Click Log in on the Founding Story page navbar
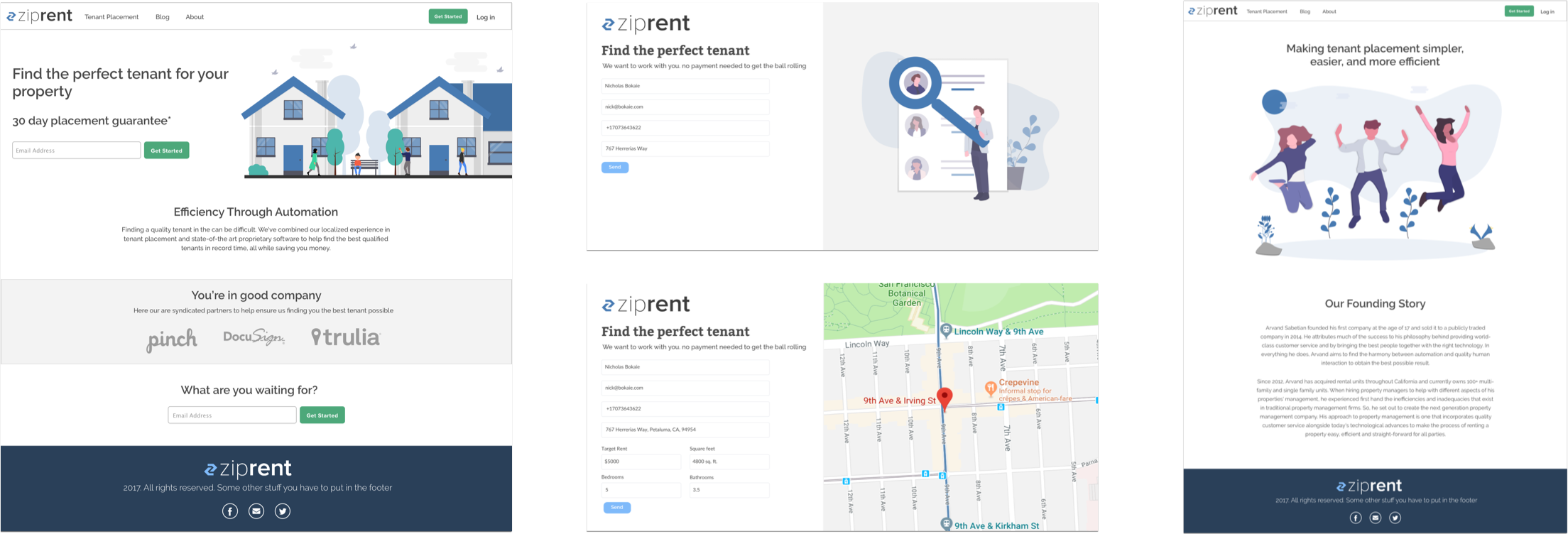1568x534 pixels. pos(1547,11)
